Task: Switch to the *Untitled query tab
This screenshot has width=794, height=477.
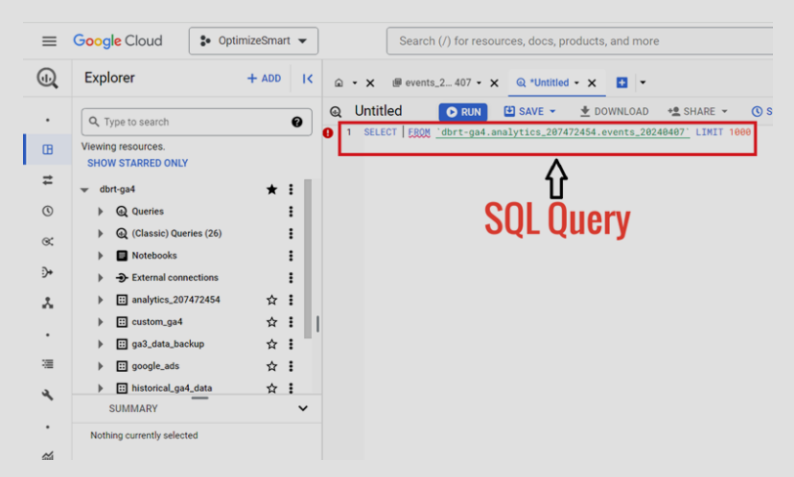Action: pos(542,83)
